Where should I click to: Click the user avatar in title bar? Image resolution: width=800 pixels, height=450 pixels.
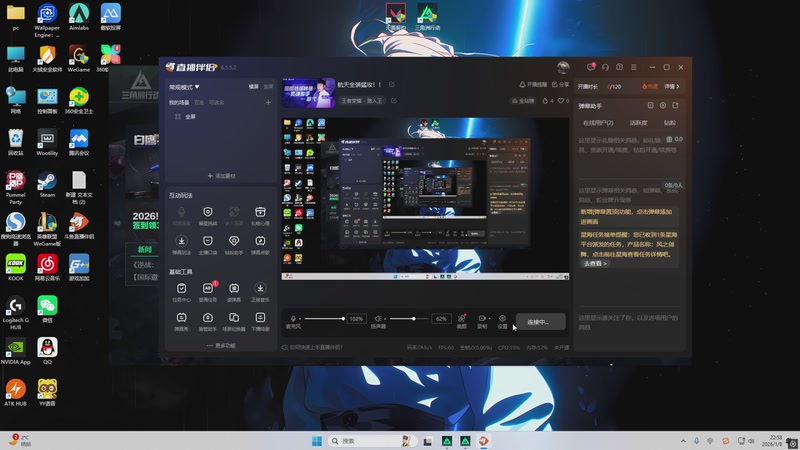pos(563,67)
